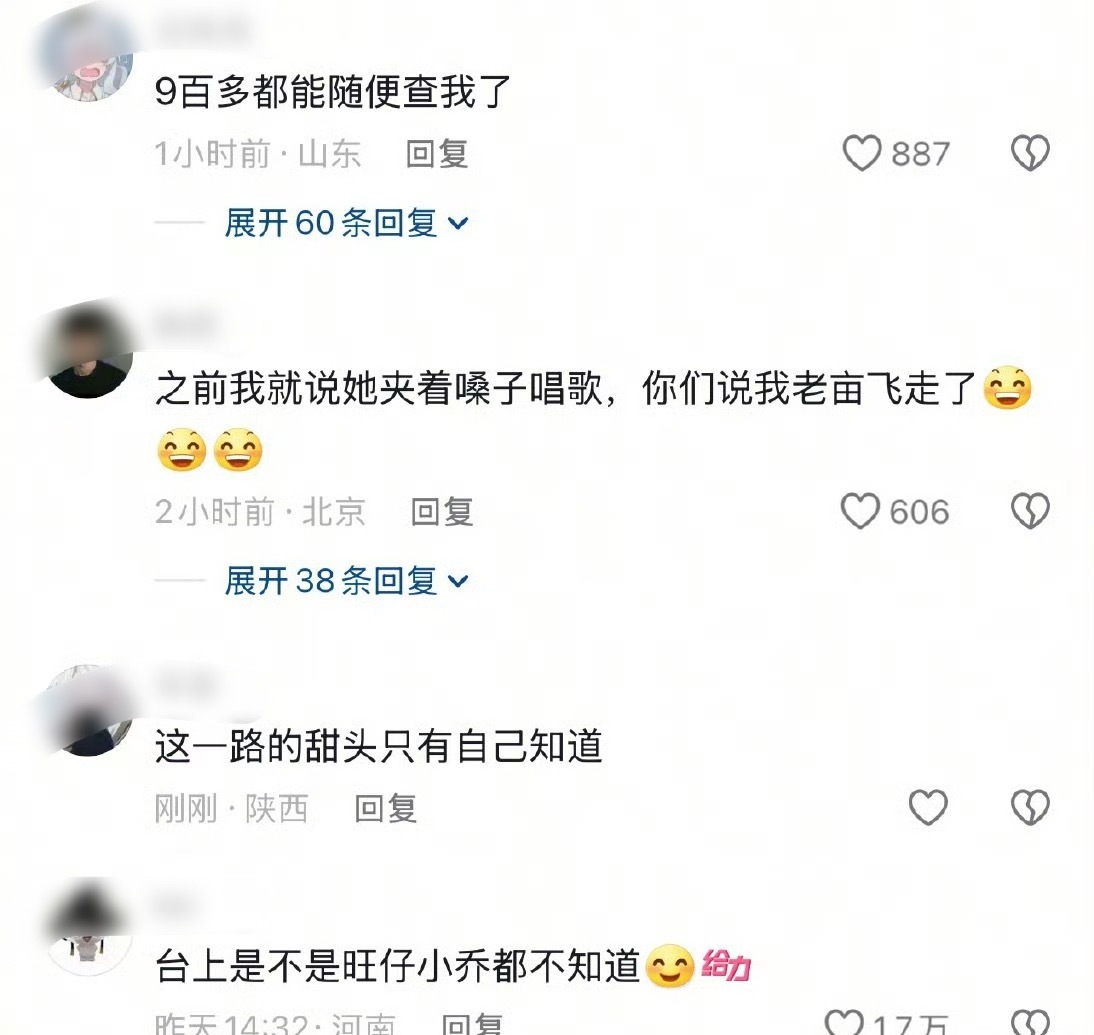Reply to the Beijing comment

[442, 512]
